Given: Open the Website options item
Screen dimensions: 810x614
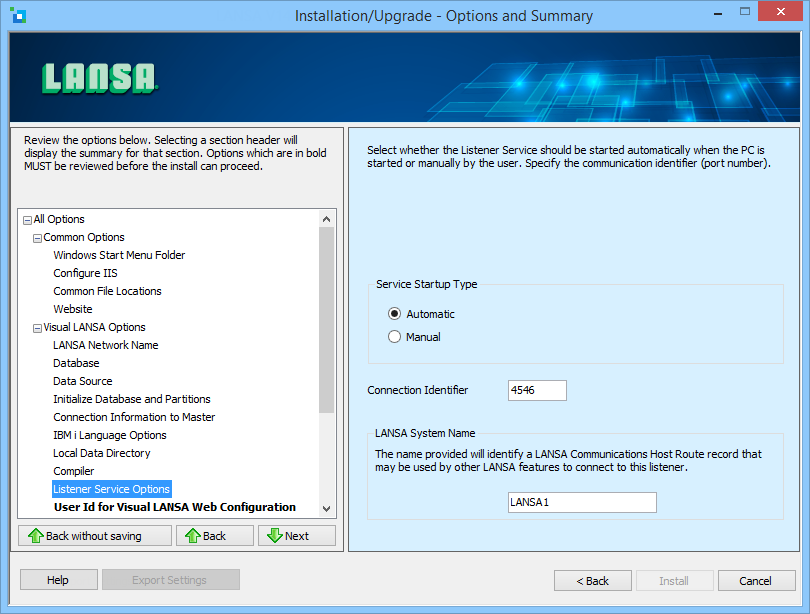Looking at the screenshot, I should 73,309.
